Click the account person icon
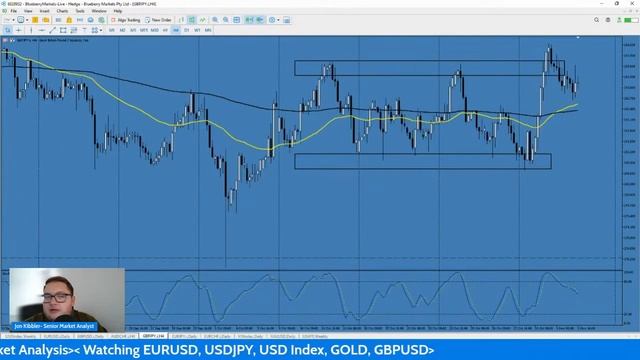The height and width of the screenshot is (360, 640). [619, 20]
